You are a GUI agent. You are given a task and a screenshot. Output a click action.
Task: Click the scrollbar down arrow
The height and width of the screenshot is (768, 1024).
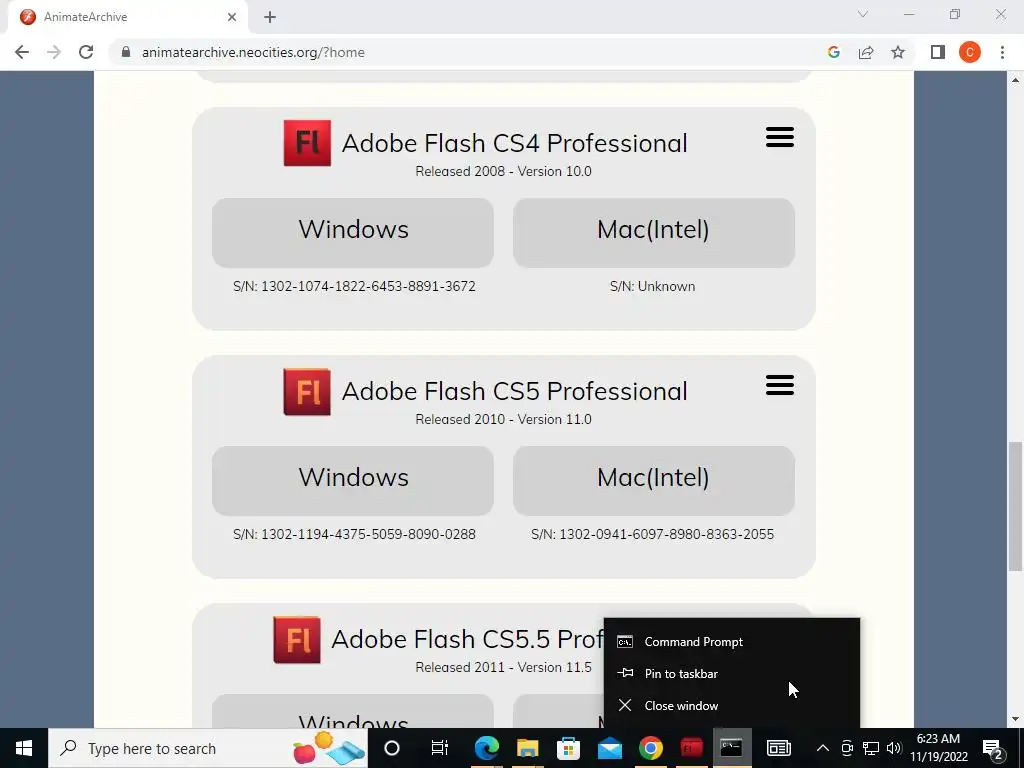(1015, 720)
